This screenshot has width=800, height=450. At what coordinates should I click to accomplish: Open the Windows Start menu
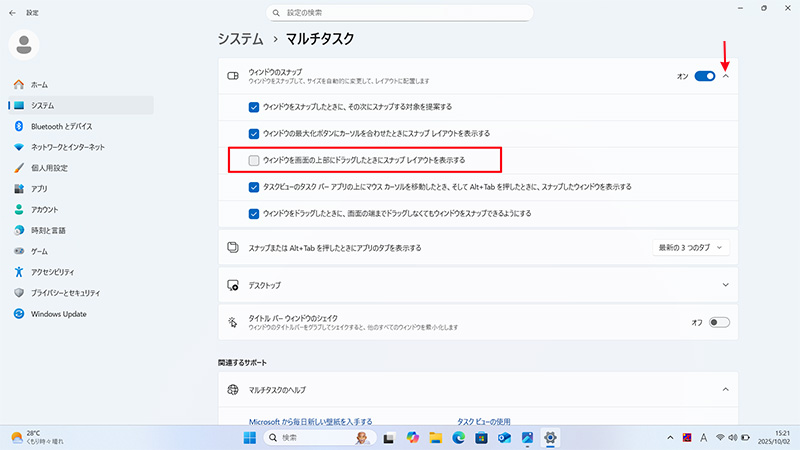point(249,438)
